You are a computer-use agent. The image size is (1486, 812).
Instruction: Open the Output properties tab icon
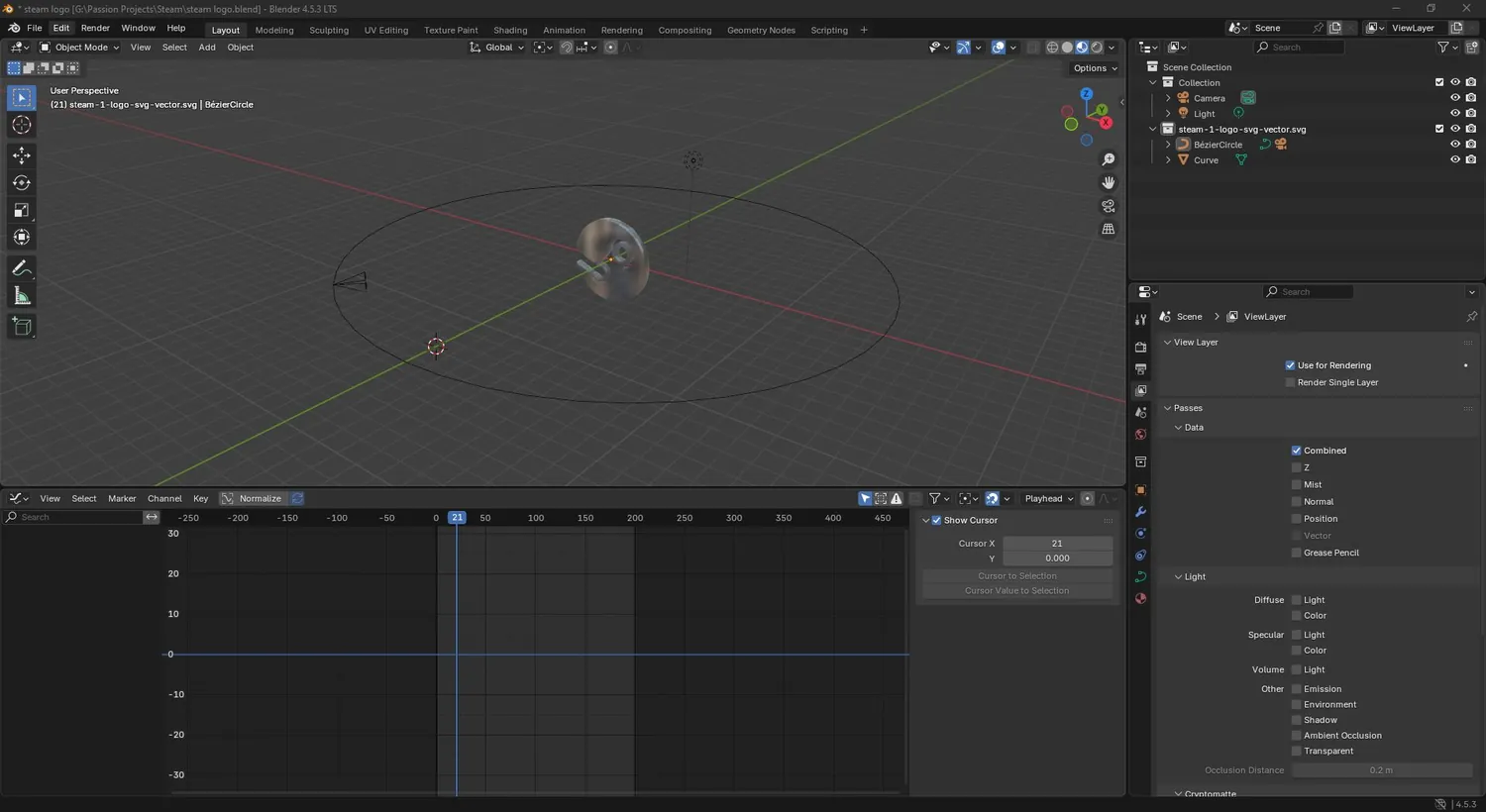1140,369
